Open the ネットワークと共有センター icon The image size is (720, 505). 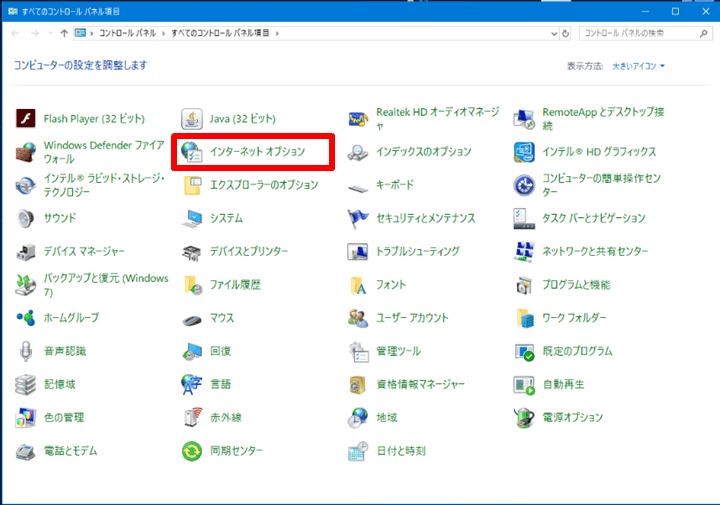coord(524,252)
